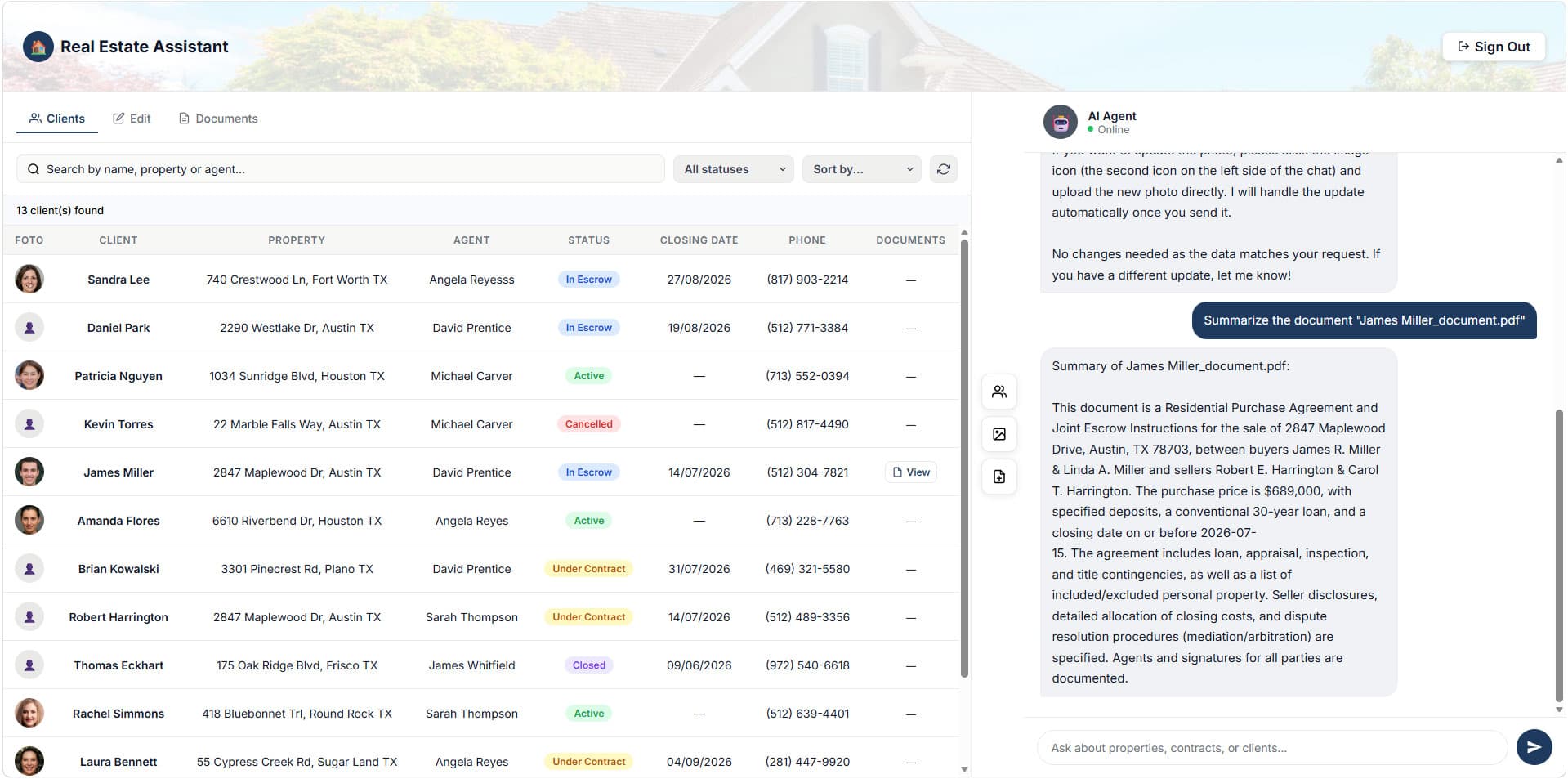1568x779 pixels.
Task: Click Kevin Torres's placeholder avatar
Action: (29, 423)
